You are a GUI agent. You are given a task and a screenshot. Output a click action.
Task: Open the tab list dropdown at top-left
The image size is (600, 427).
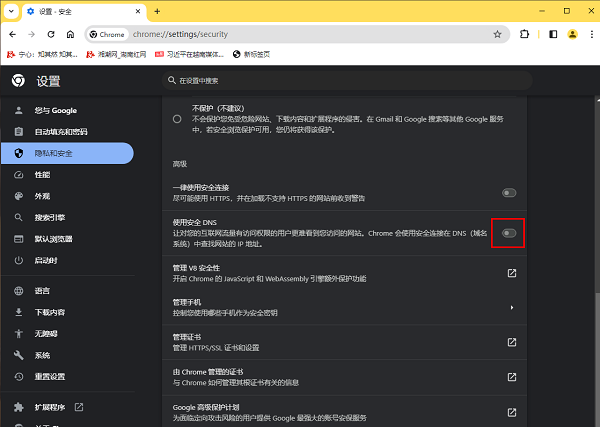[x=12, y=11]
